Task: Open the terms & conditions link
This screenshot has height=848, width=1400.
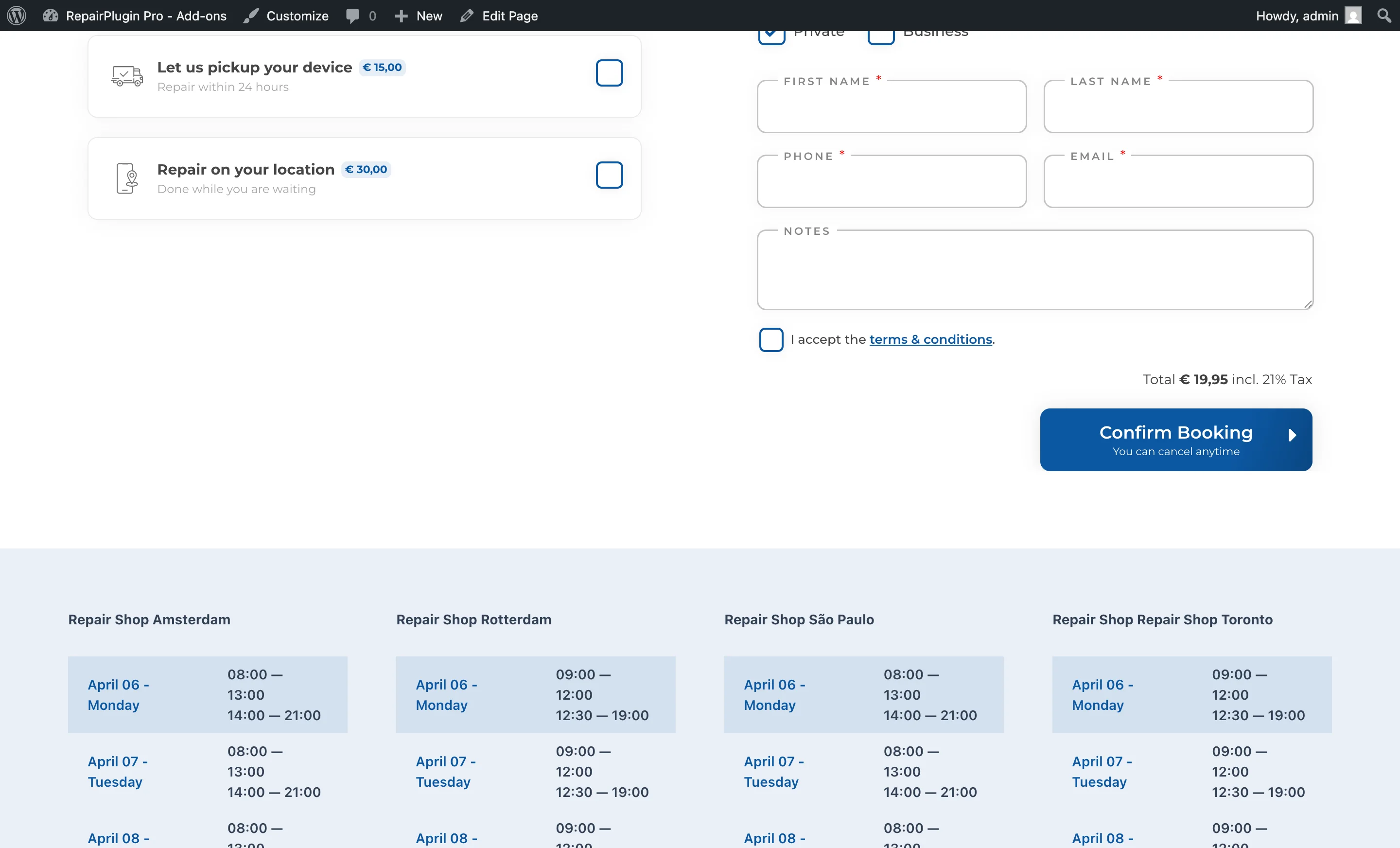Action: pos(930,339)
